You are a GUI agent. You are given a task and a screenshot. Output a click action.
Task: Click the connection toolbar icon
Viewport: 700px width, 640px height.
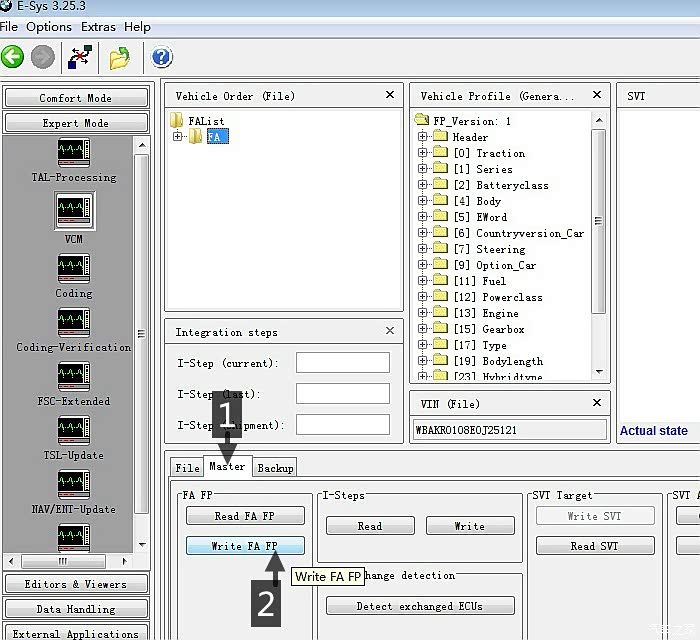click(x=80, y=57)
